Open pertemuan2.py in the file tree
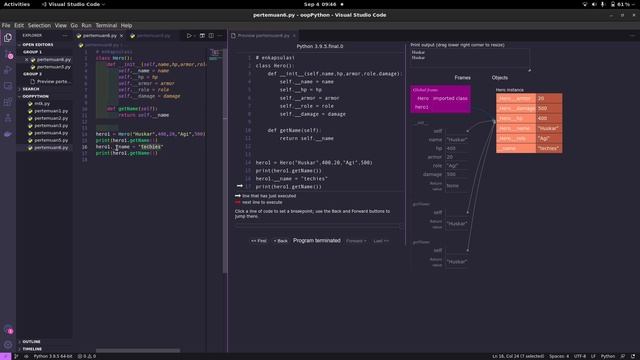This screenshot has height=360, width=640. [x=51, y=118]
